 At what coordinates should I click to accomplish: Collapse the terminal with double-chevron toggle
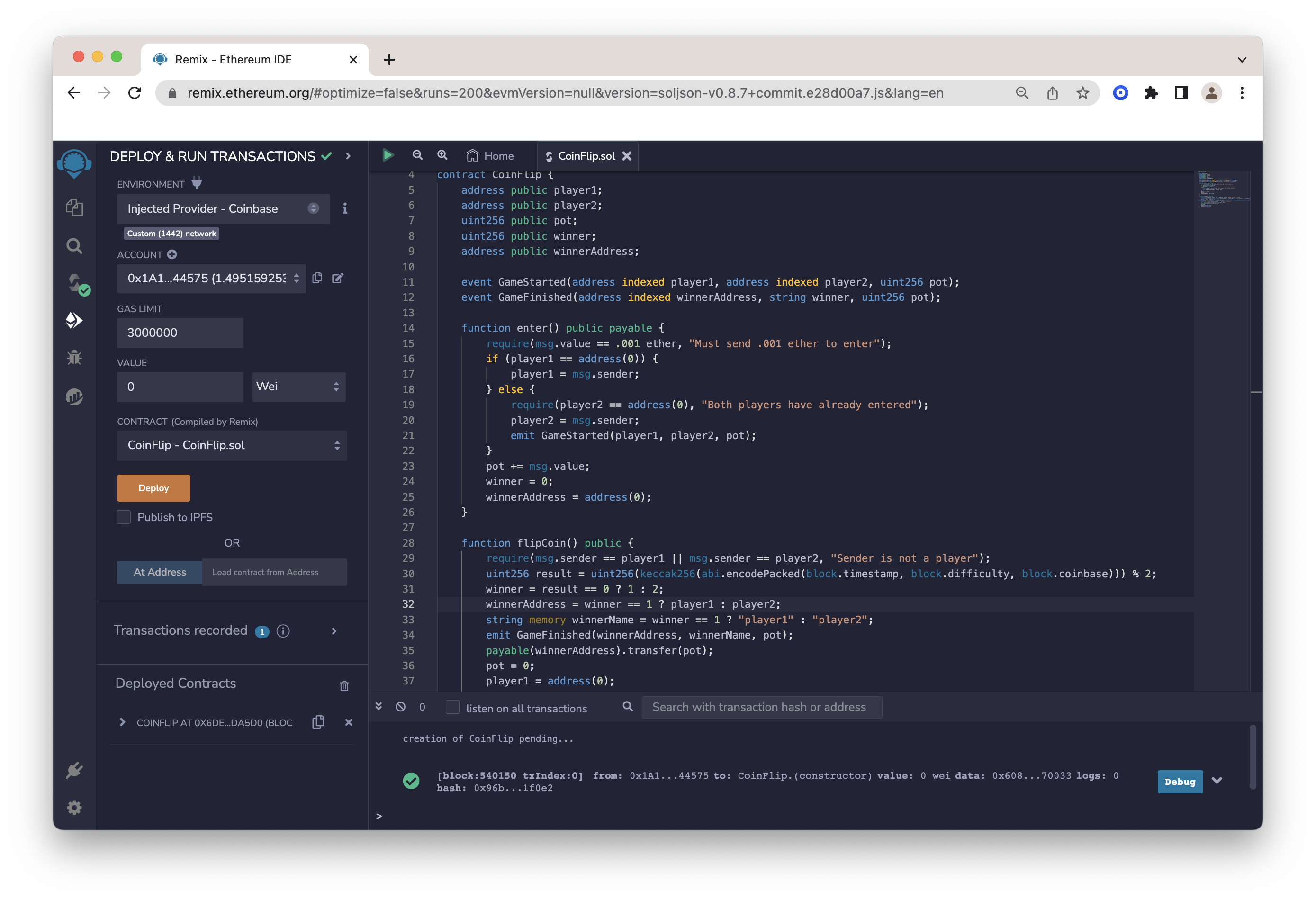(x=379, y=706)
